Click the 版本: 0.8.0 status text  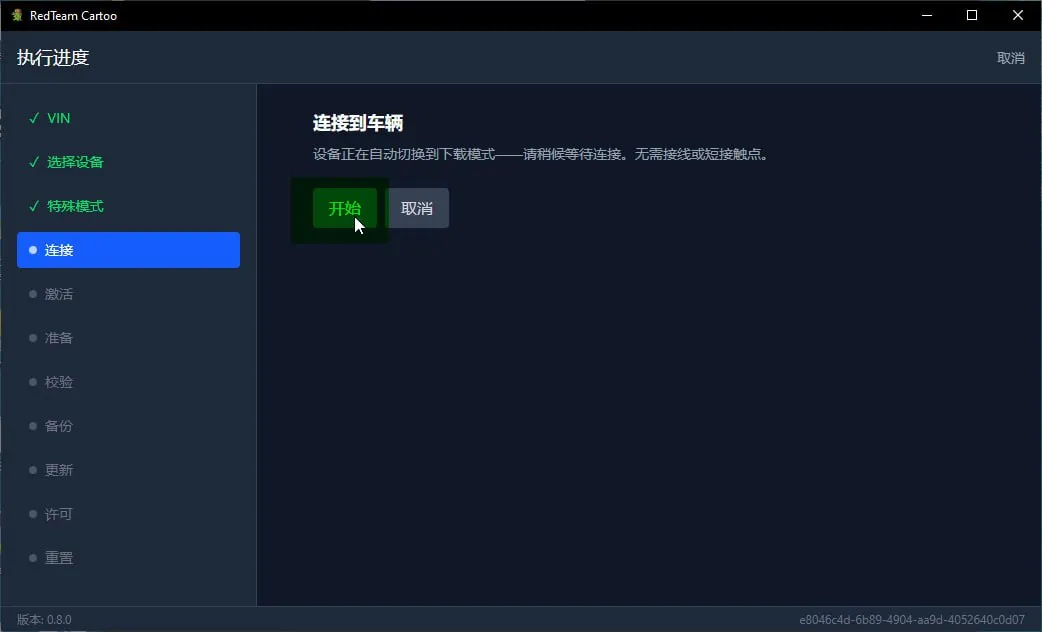tap(44, 619)
